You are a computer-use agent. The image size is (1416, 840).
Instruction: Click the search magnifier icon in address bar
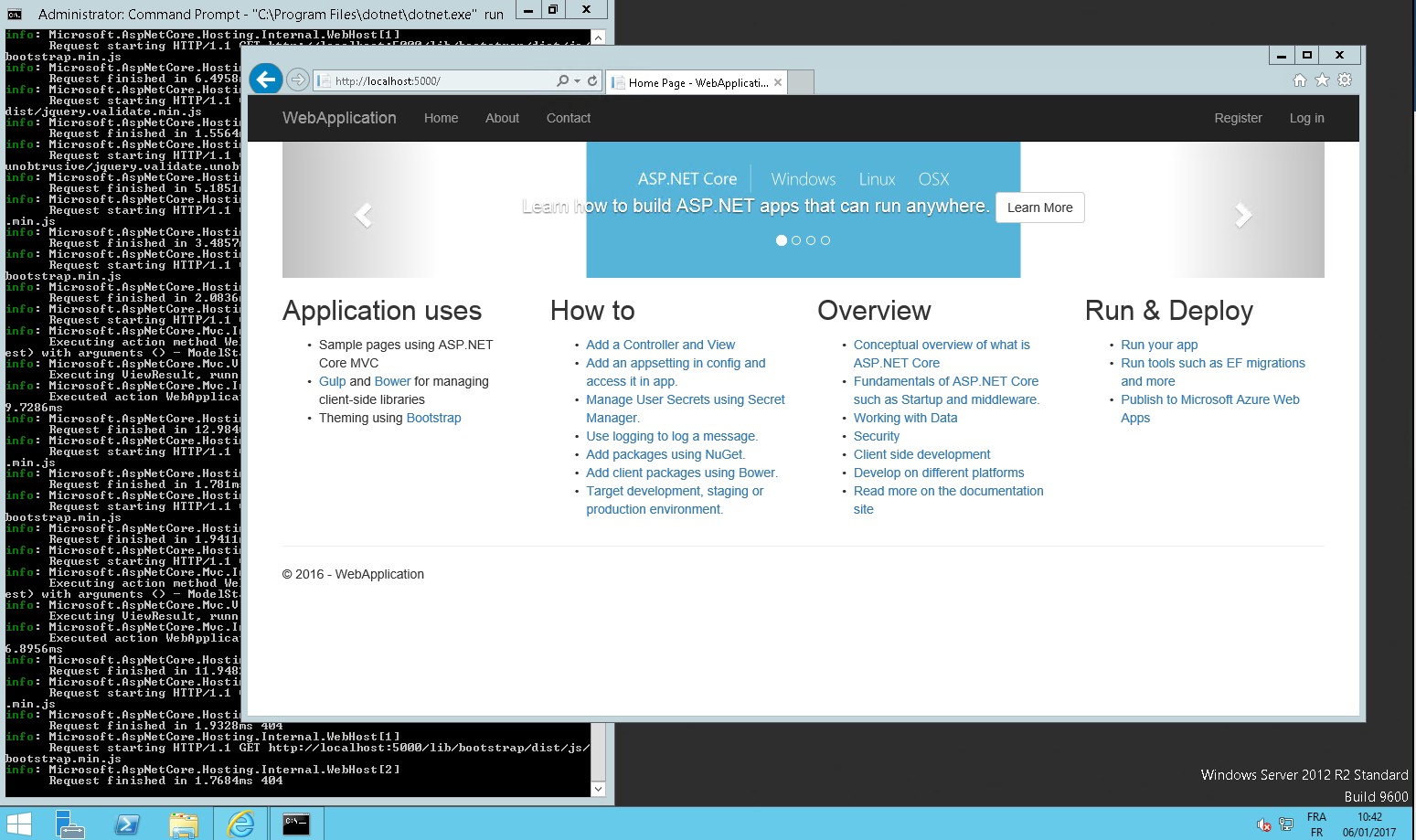tap(562, 80)
